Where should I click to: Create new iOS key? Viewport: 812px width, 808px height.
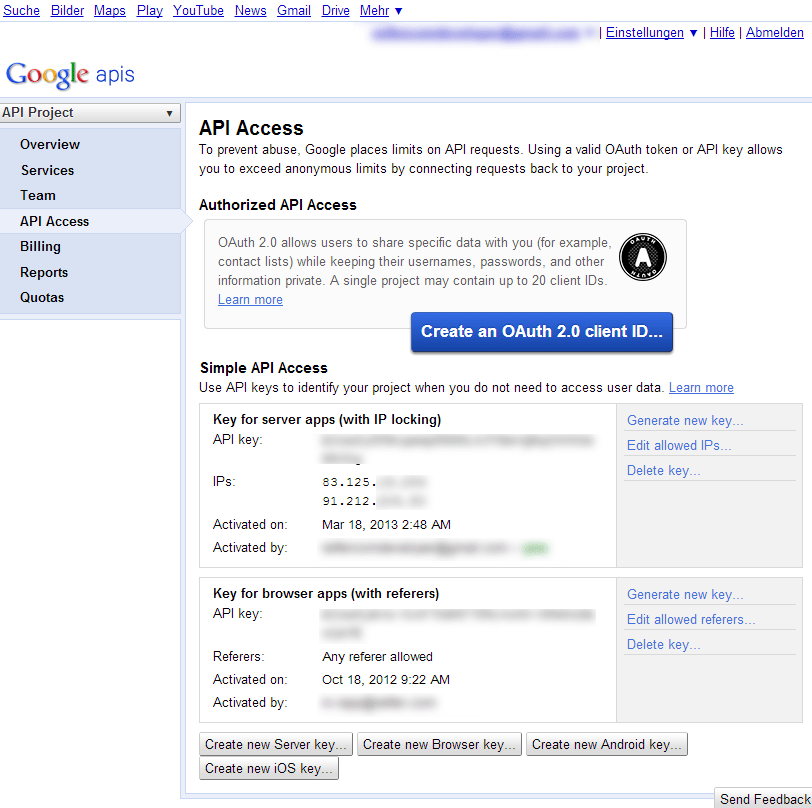coord(268,768)
